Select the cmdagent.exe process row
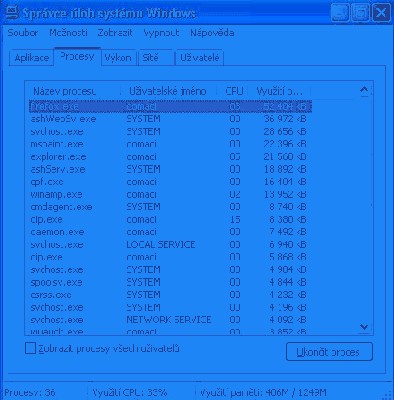394x400 pixels. pyautogui.click(x=170, y=207)
